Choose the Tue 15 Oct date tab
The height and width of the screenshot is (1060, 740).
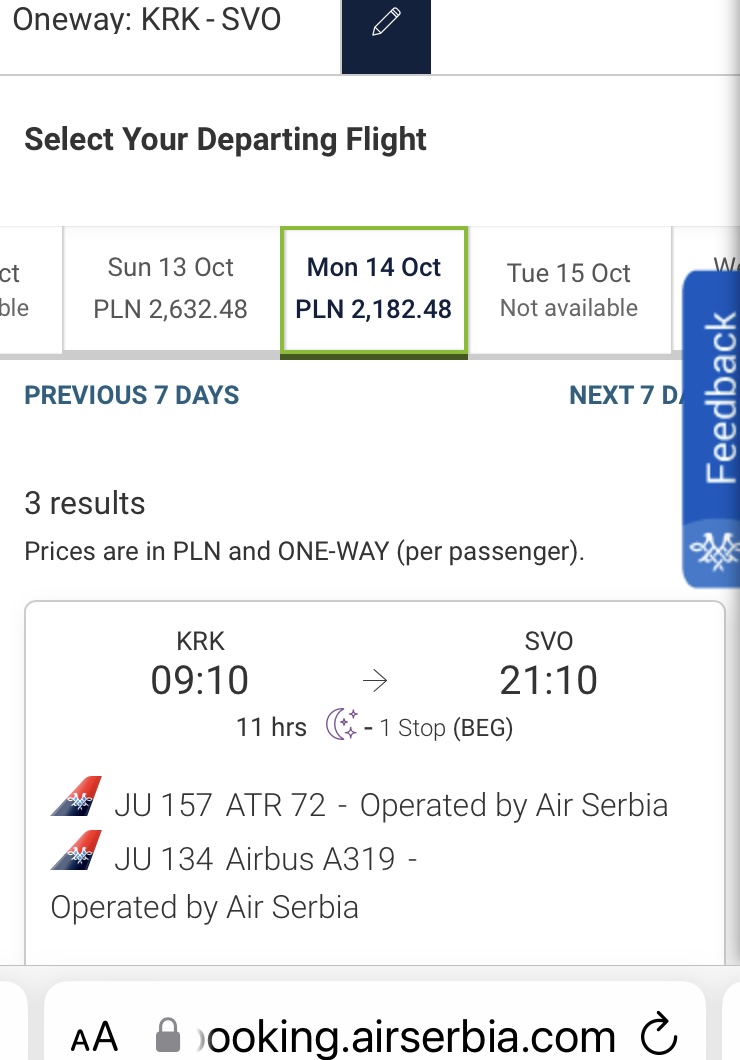click(568, 289)
